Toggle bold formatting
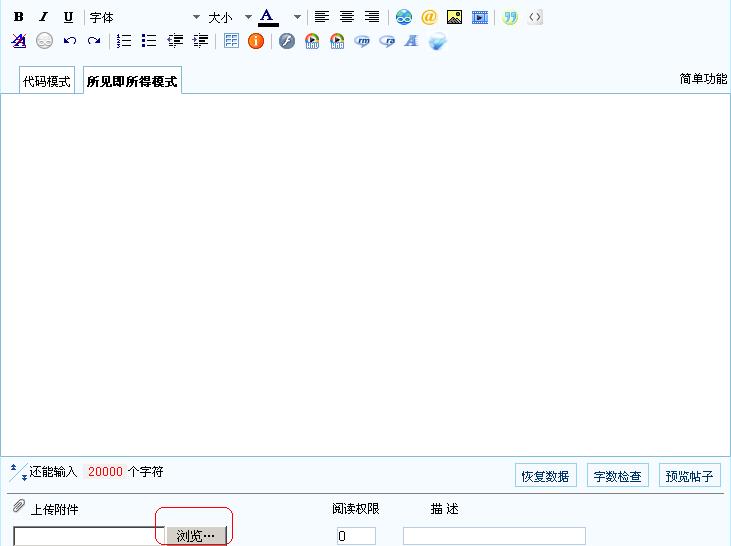The height and width of the screenshot is (546, 731). point(19,17)
